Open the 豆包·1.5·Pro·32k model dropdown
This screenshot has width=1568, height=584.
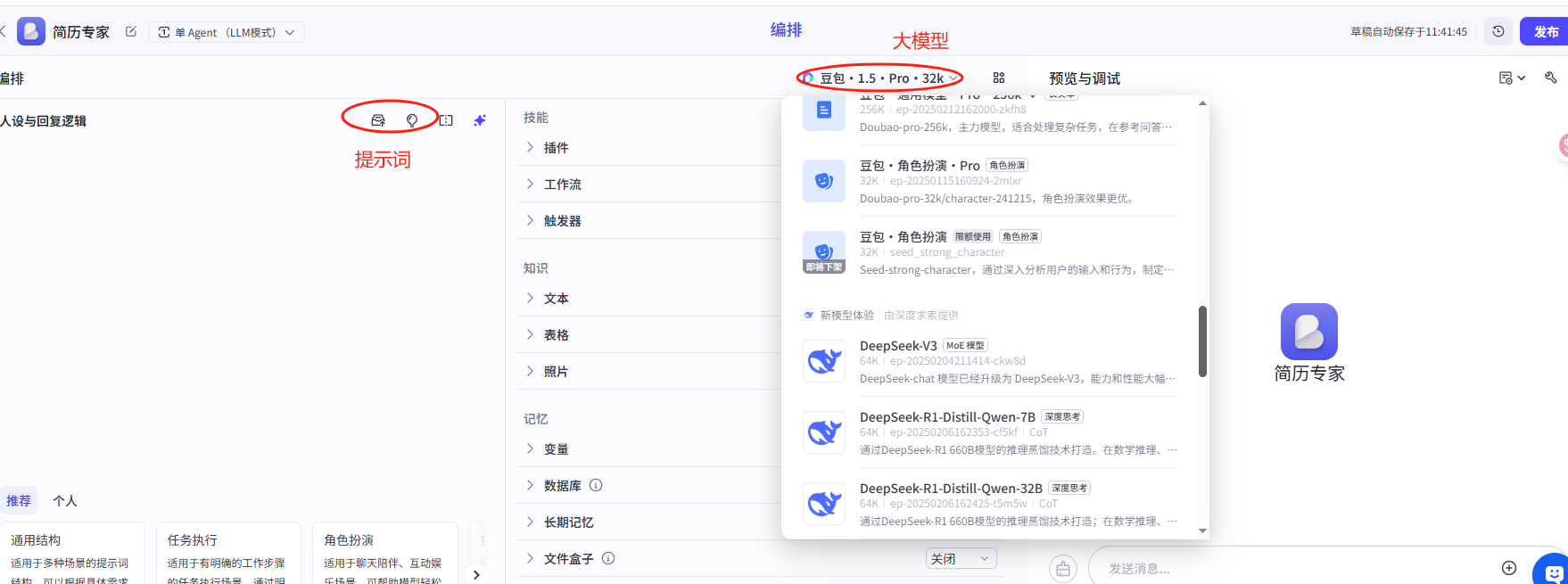point(879,78)
